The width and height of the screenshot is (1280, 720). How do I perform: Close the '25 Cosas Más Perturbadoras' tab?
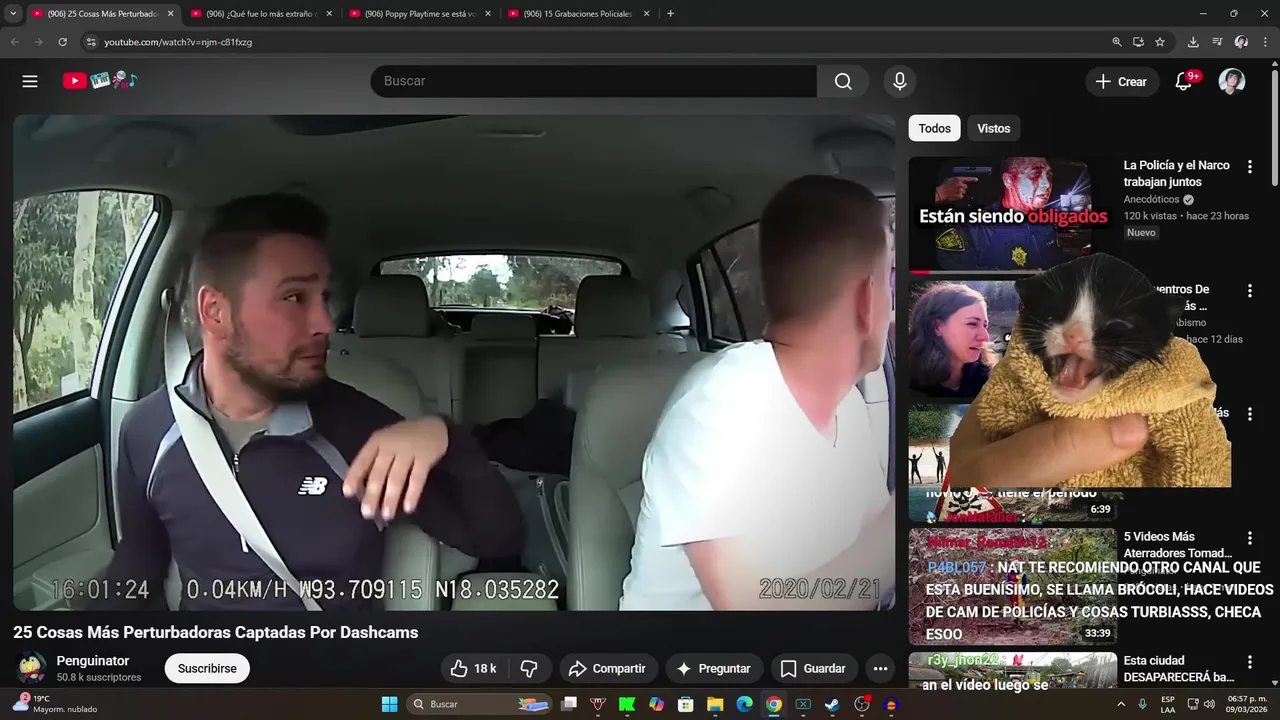click(170, 14)
